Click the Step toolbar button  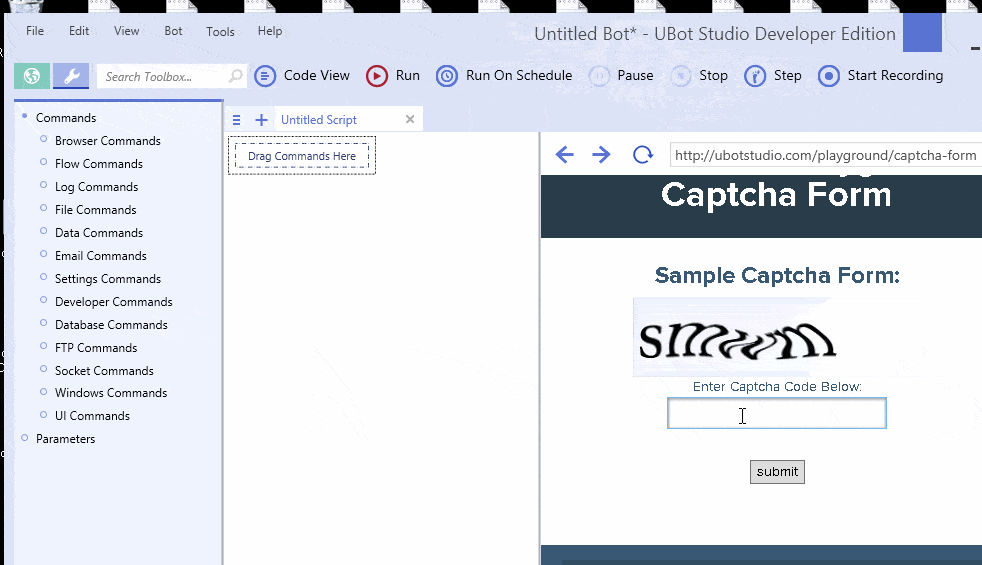[x=773, y=76]
